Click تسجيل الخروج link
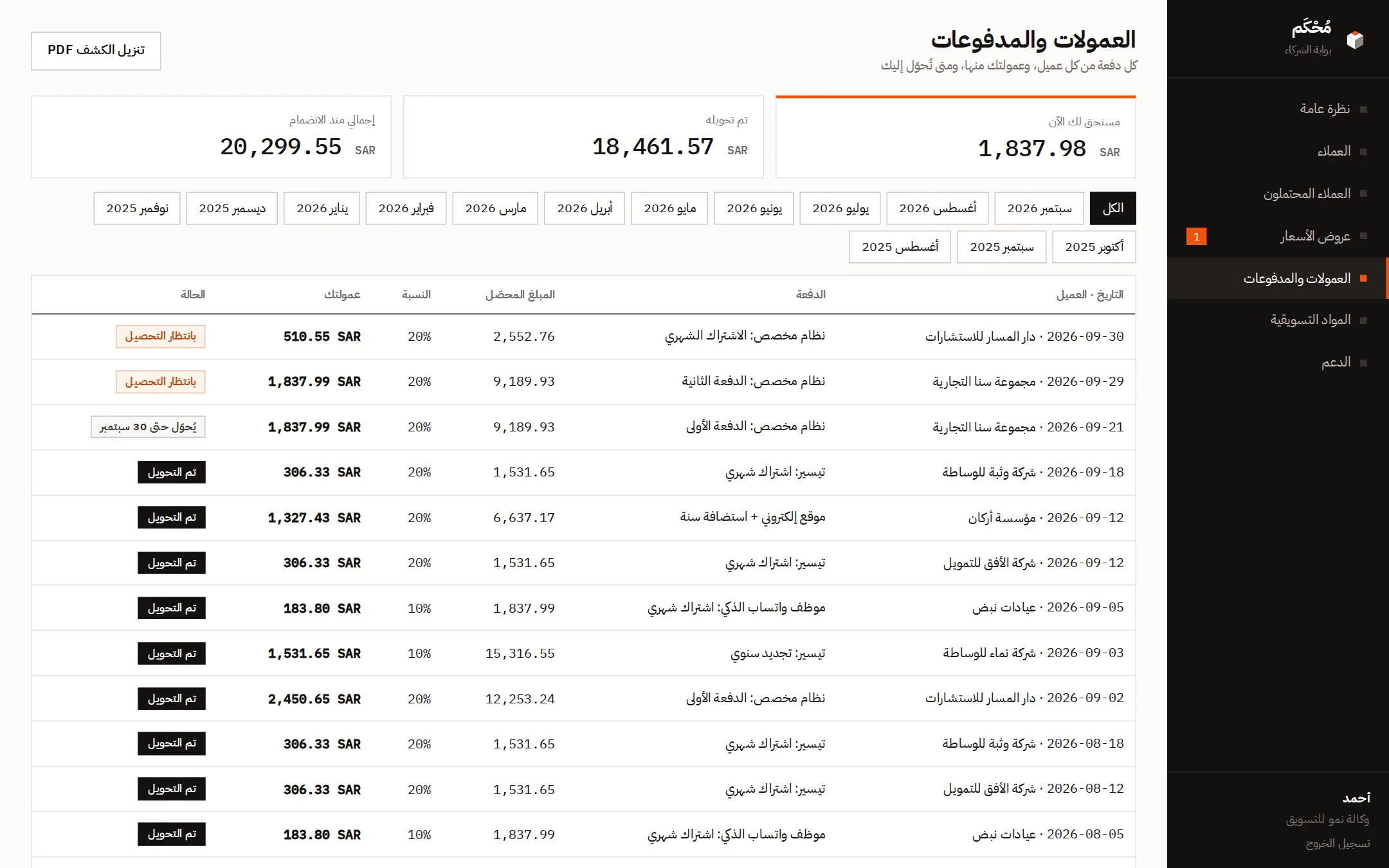 pos(1338,843)
